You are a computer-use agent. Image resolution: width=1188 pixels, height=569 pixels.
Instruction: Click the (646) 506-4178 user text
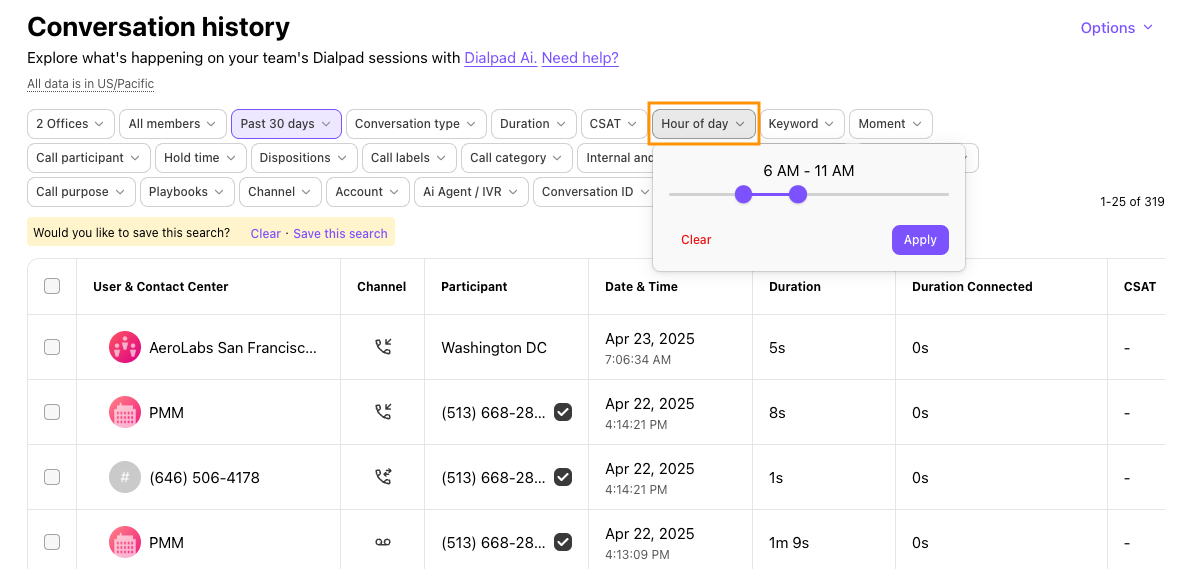(x=205, y=478)
